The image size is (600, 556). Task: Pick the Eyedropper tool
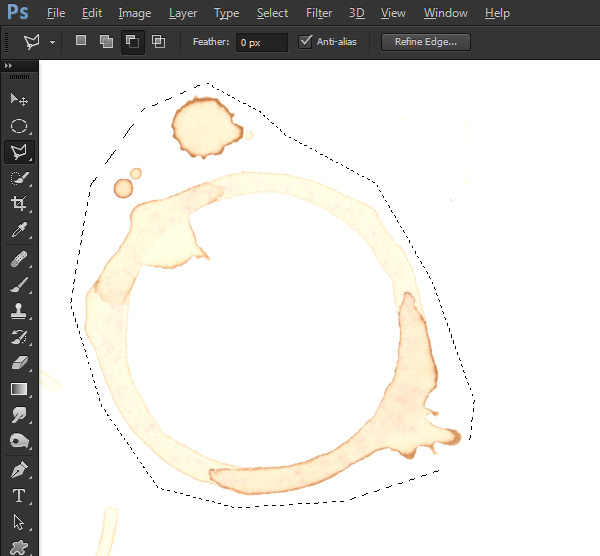point(19,230)
